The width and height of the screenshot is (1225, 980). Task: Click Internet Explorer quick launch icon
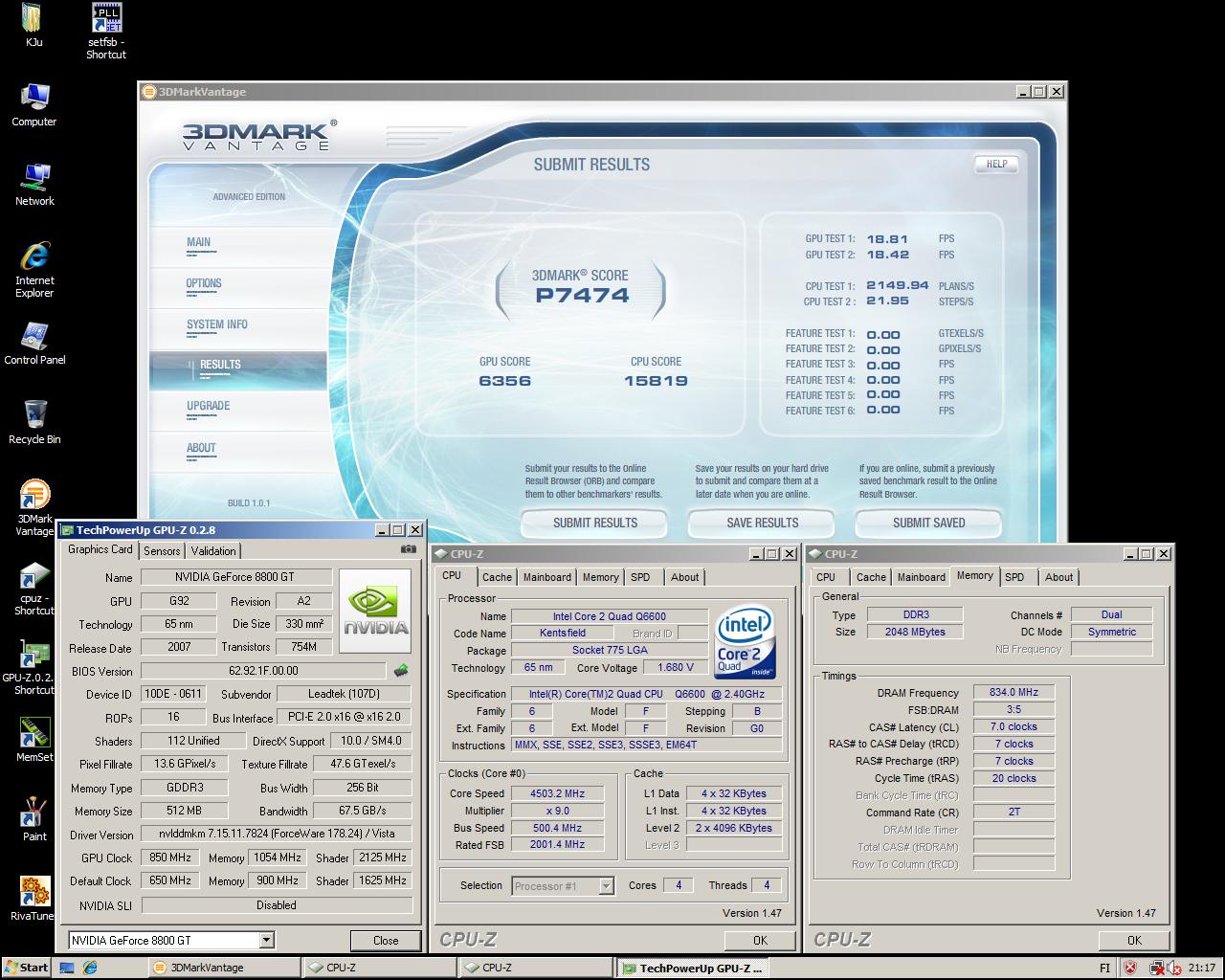[x=90, y=968]
